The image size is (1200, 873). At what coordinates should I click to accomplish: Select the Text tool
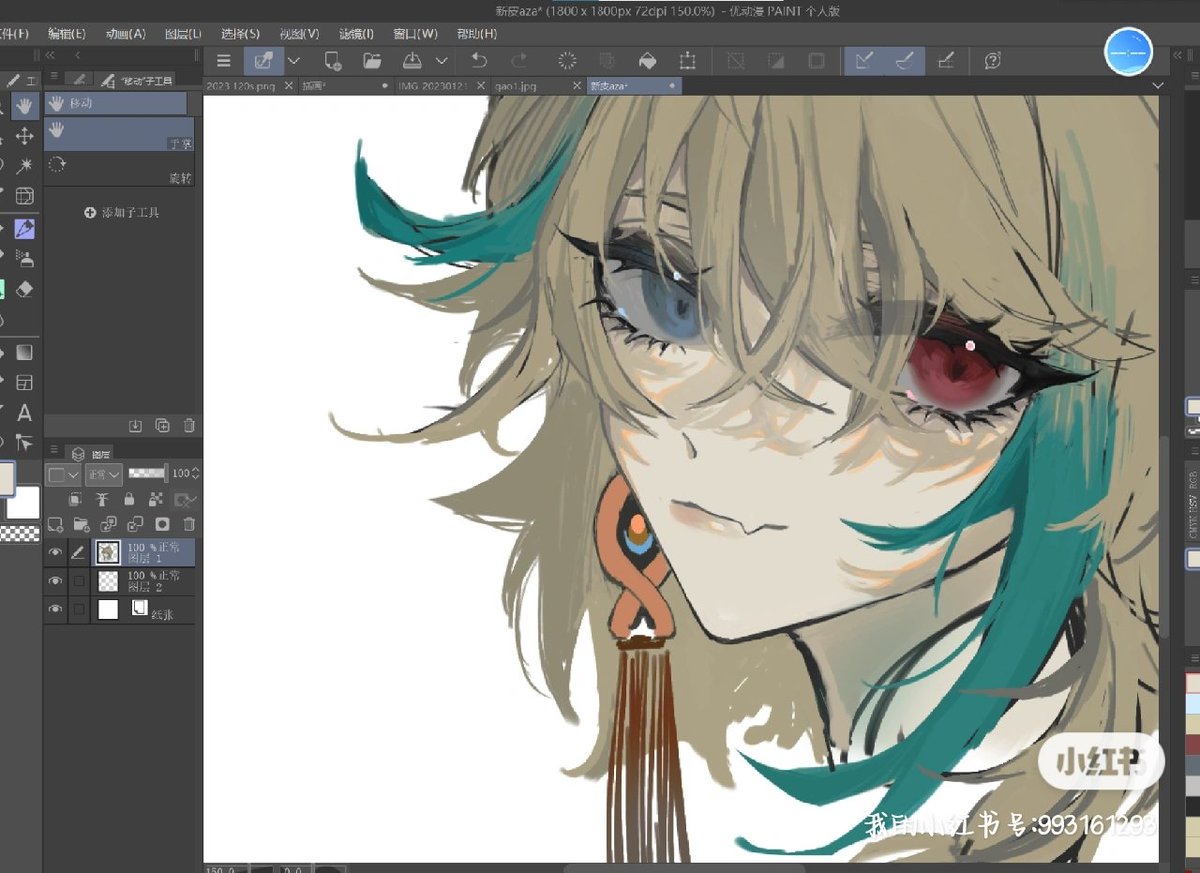point(25,412)
